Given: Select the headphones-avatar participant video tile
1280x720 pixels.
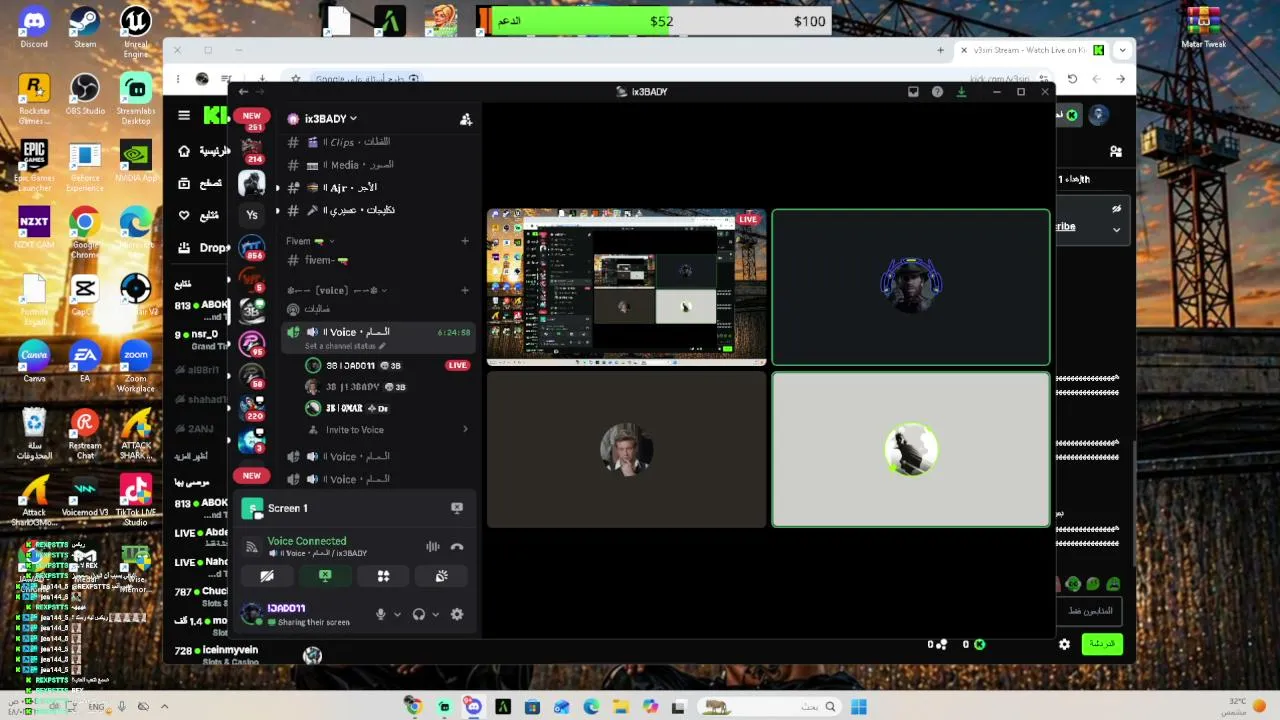Looking at the screenshot, I should (911, 287).
